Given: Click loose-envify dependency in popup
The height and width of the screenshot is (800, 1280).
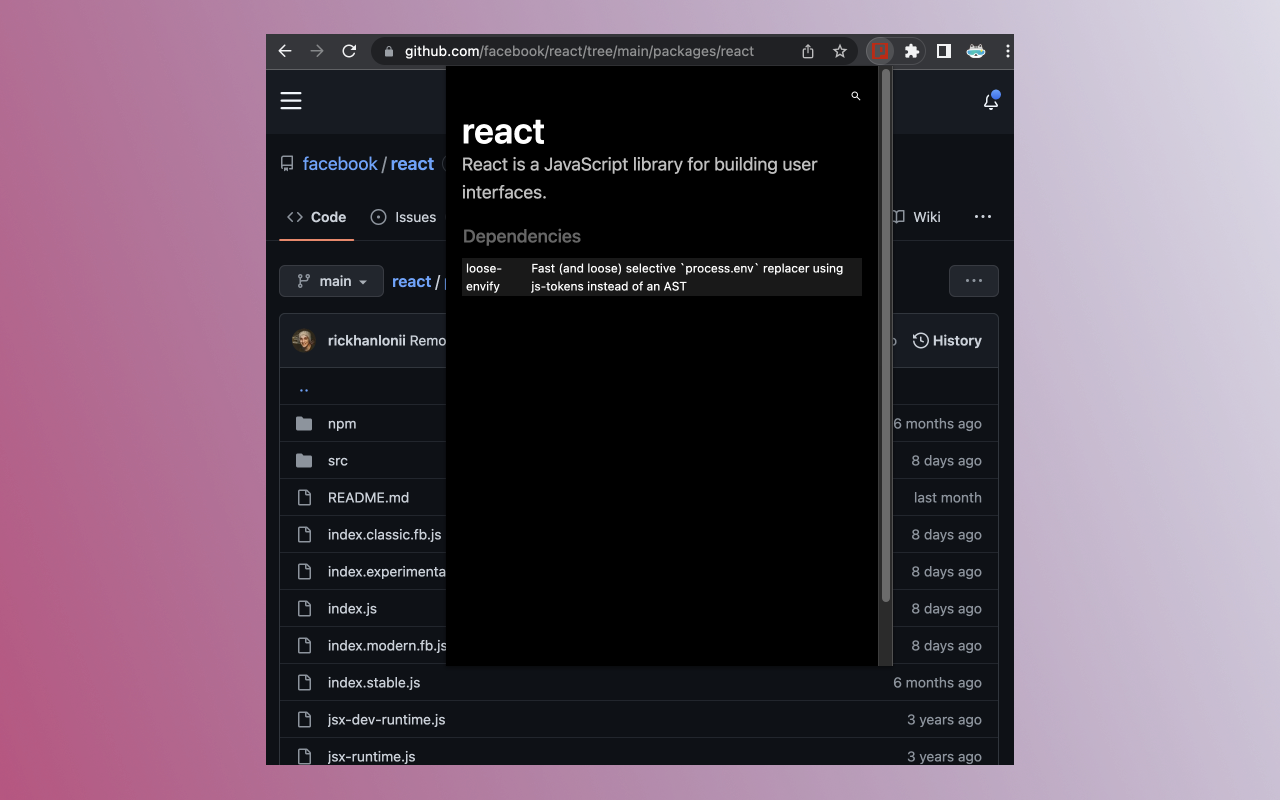Looking at the screenshot, I should 484,277.
